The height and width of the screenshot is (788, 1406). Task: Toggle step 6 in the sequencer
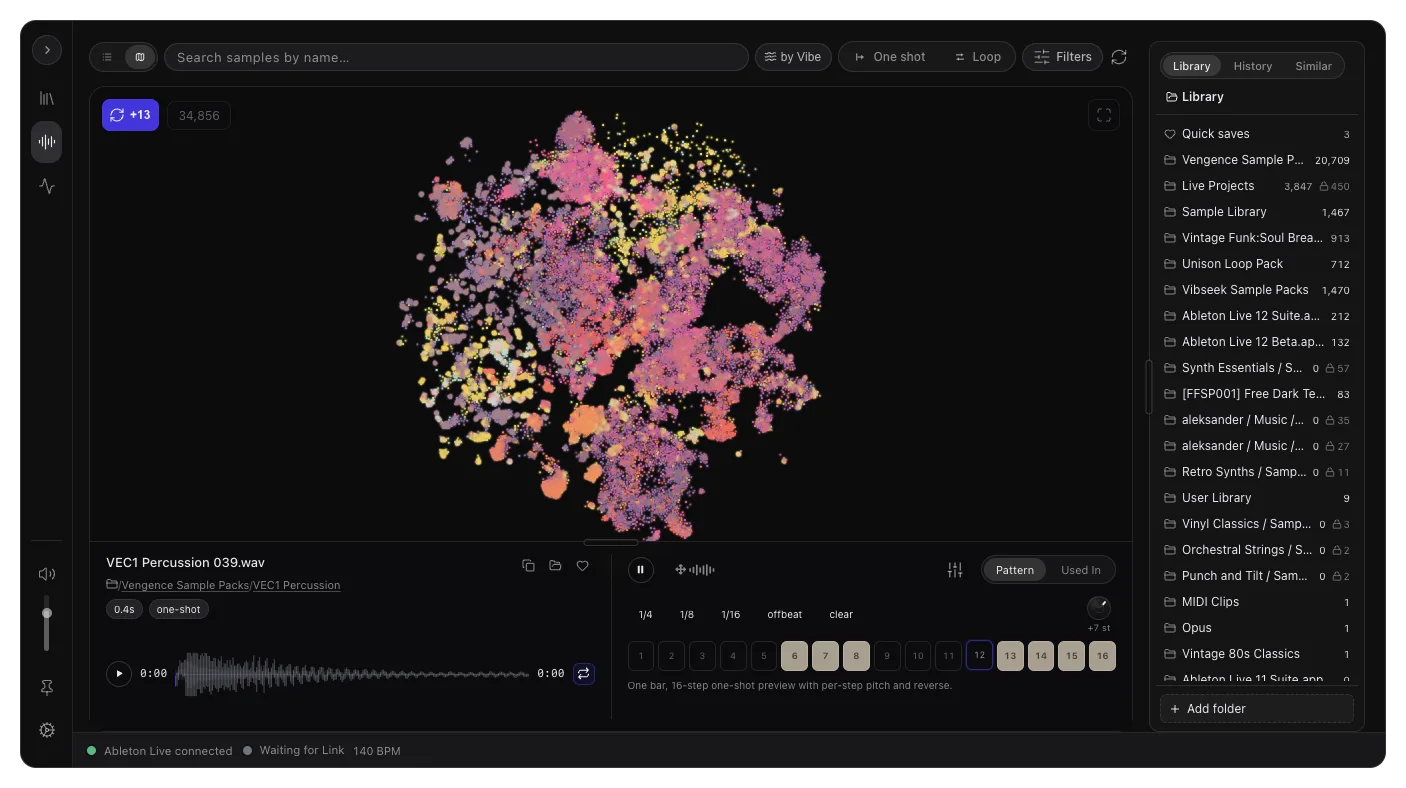795,656
